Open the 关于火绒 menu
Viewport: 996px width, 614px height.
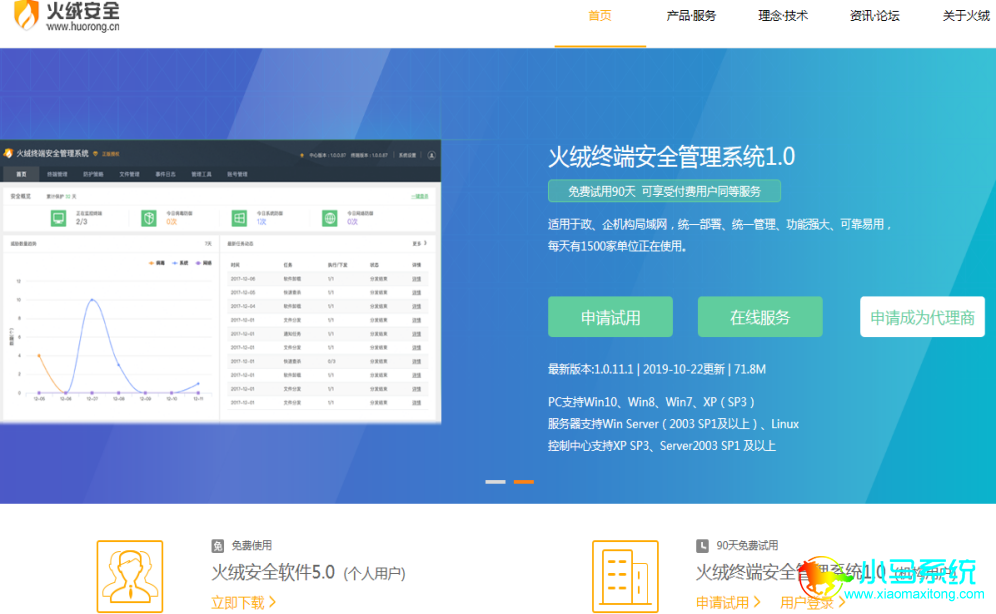pyautogui.click(x=966, y=16)
